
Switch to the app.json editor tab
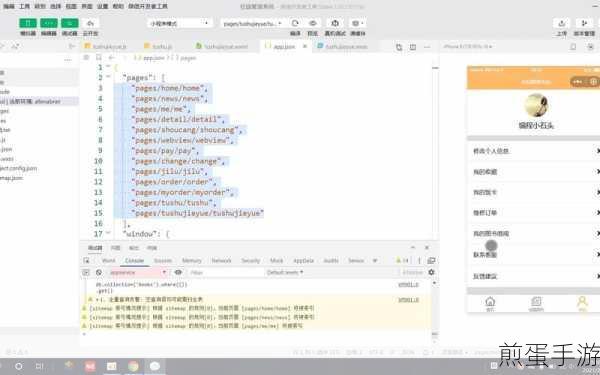pyautogui.click(x=284, y=46)
